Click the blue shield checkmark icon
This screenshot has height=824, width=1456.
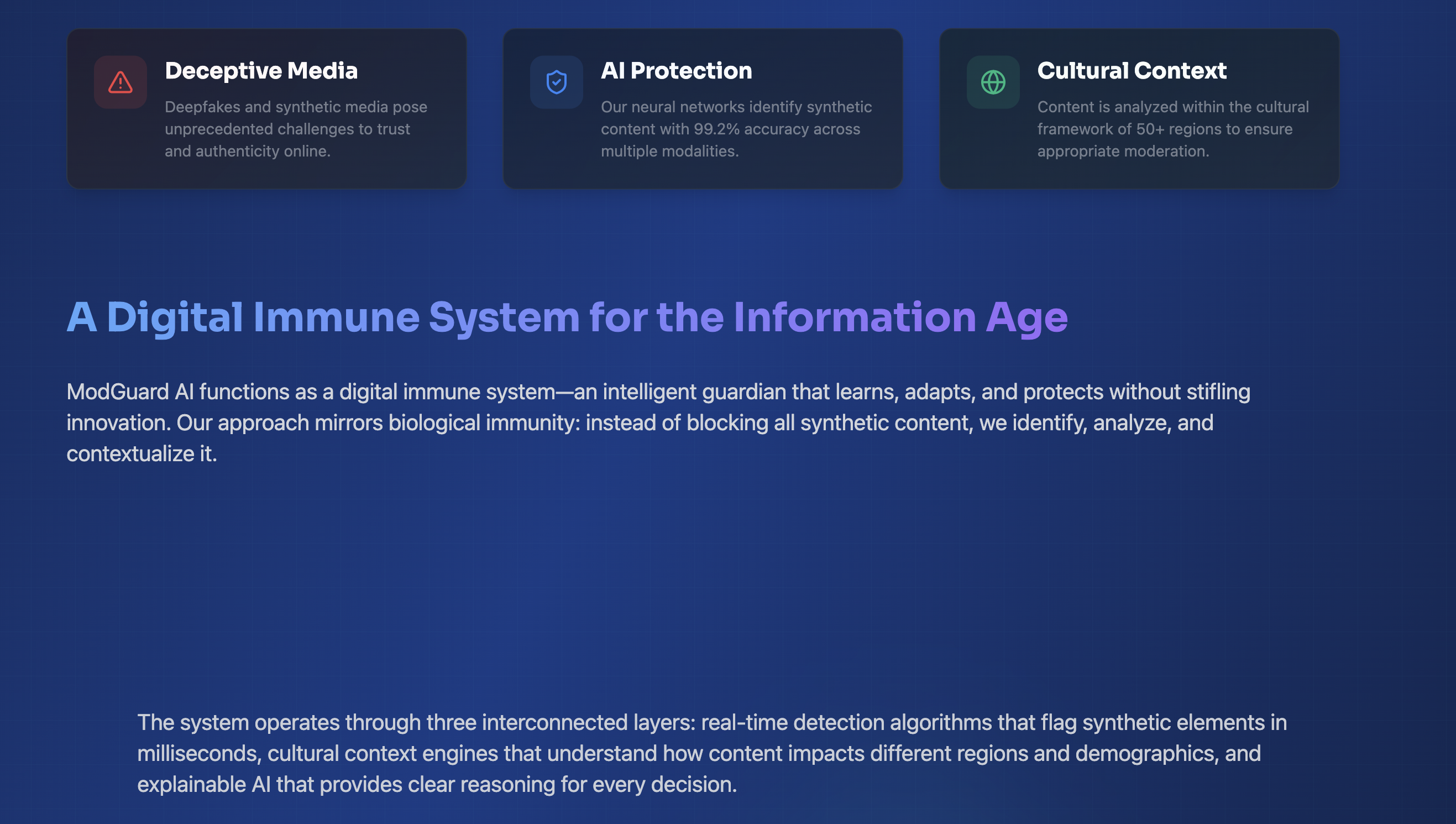(x=556, y=82)
